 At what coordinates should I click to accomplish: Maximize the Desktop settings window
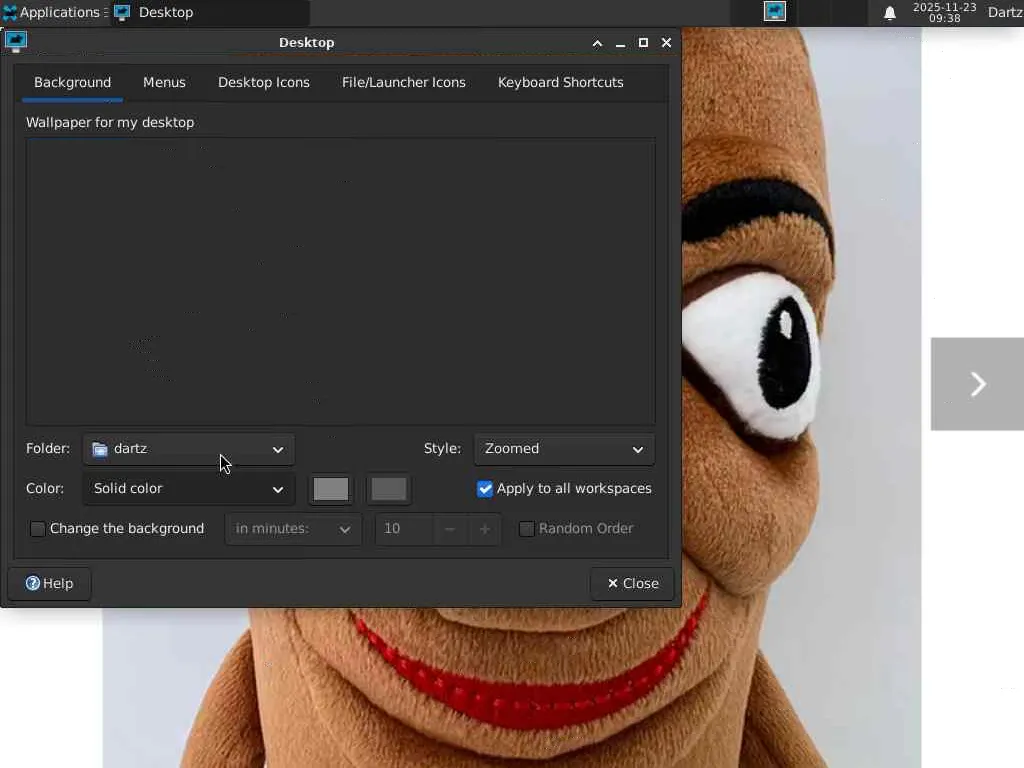(x=643, y=42)
